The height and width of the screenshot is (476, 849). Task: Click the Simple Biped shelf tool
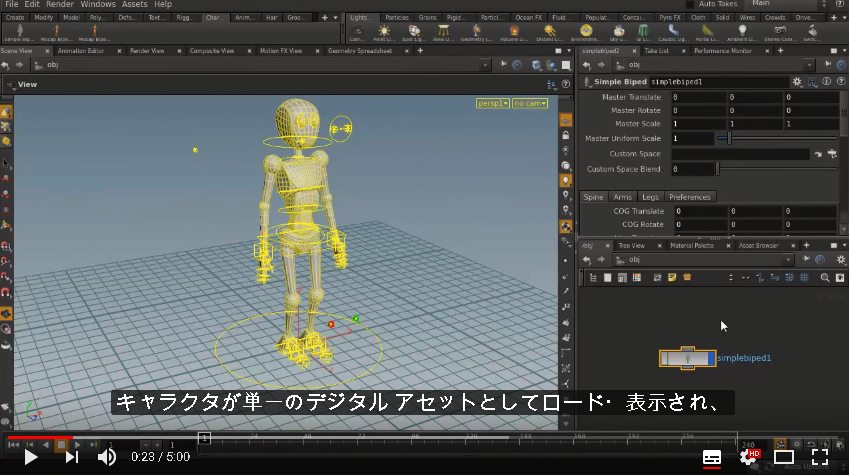pyautogui.click(x=19, y=32)
